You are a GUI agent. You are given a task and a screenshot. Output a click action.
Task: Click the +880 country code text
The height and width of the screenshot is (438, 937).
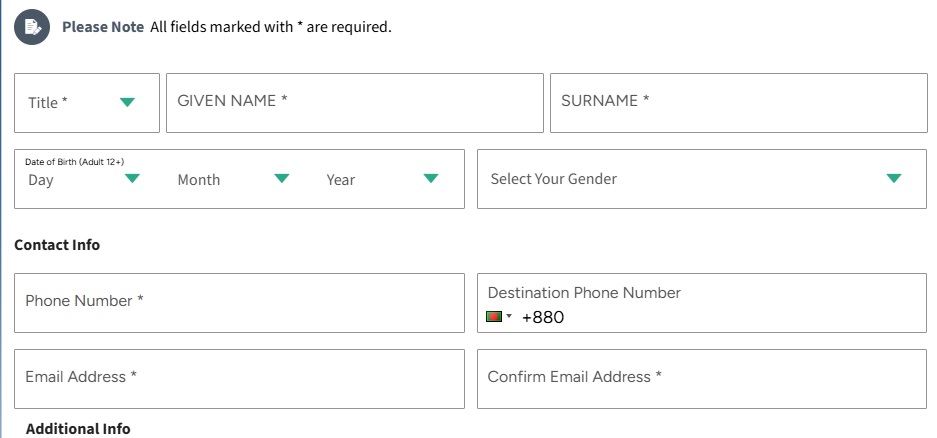(543, 317)
